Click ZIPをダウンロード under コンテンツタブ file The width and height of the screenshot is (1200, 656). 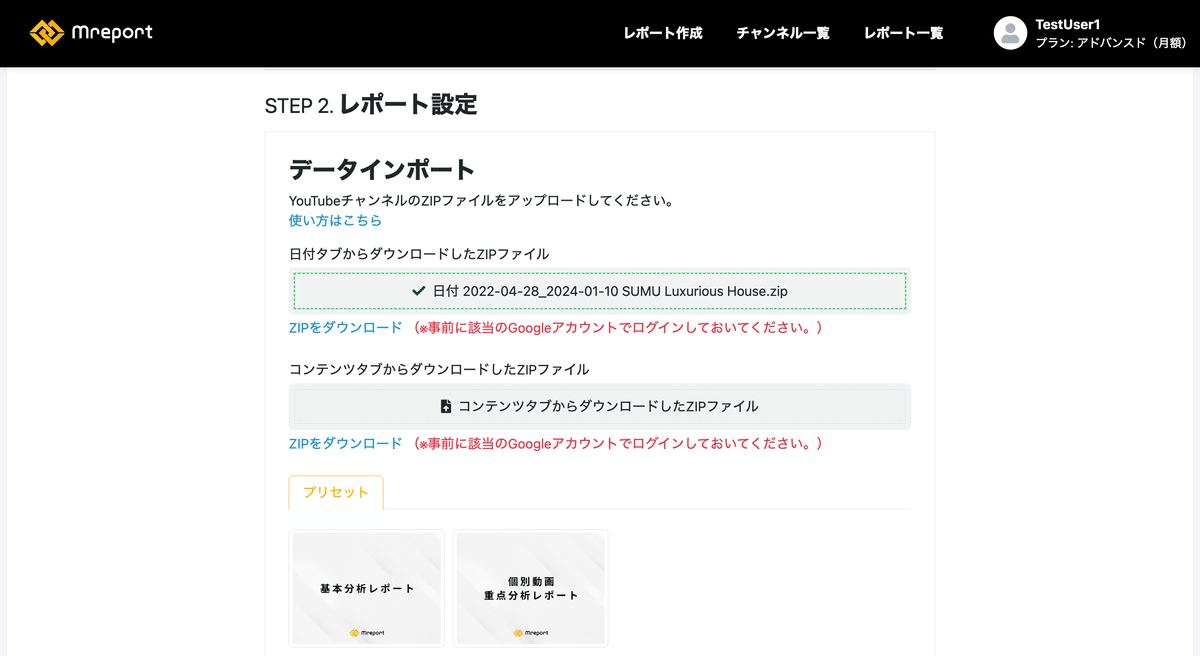[345, 444]
